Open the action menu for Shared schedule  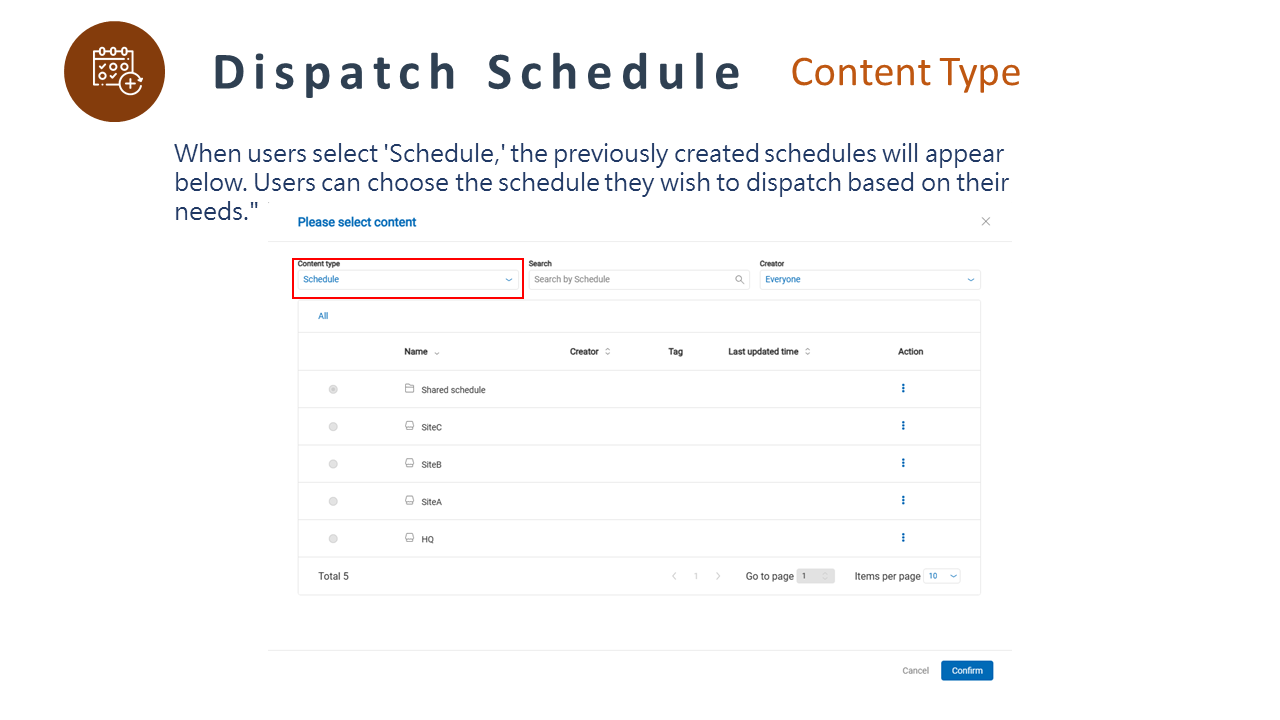click(x=903, y=388)
